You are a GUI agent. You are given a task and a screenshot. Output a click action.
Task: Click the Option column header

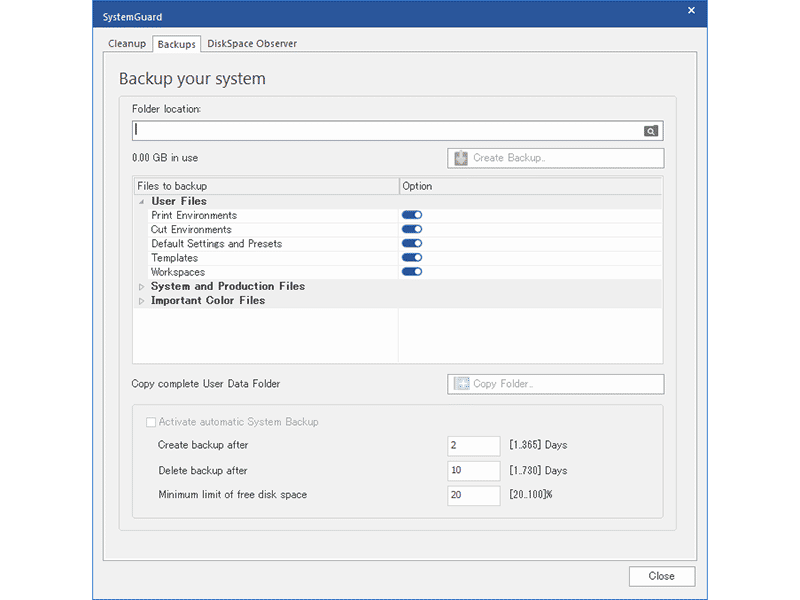pyautogui.click(x=531, y=186)
